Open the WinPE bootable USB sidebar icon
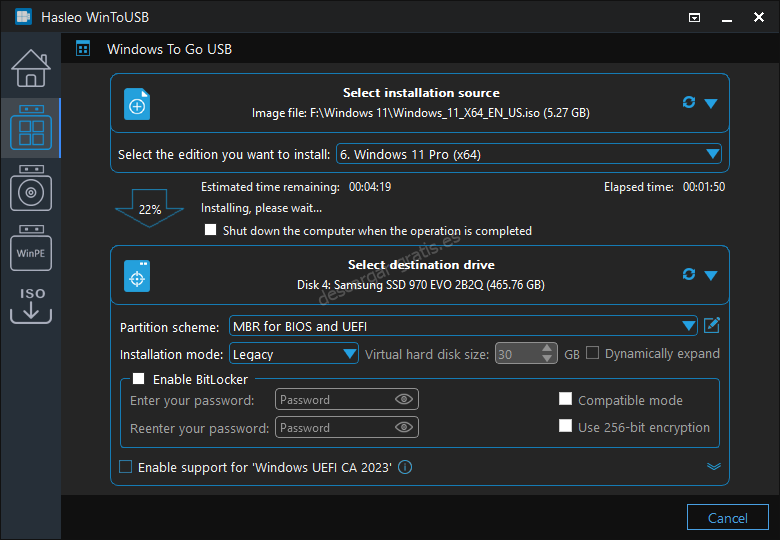The height and width of the screenshot is (540, 780). pyautogui.click(x=31, y=248)
